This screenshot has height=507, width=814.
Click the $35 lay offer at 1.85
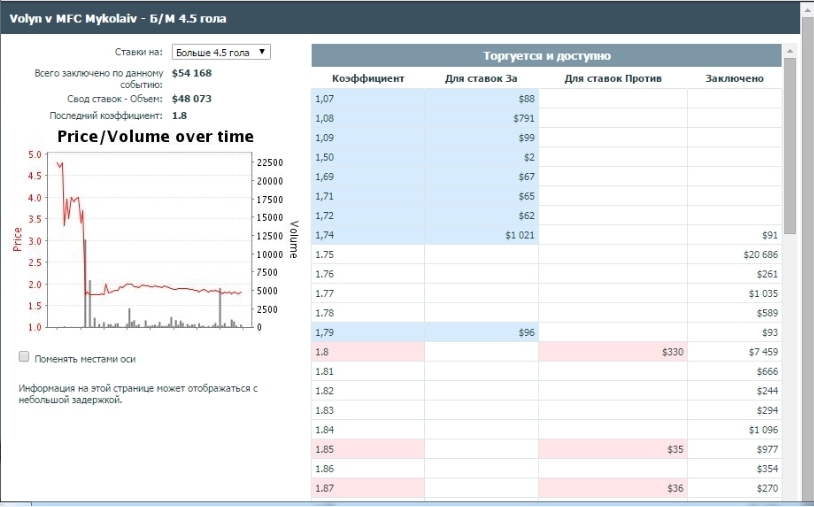point(612,449)
